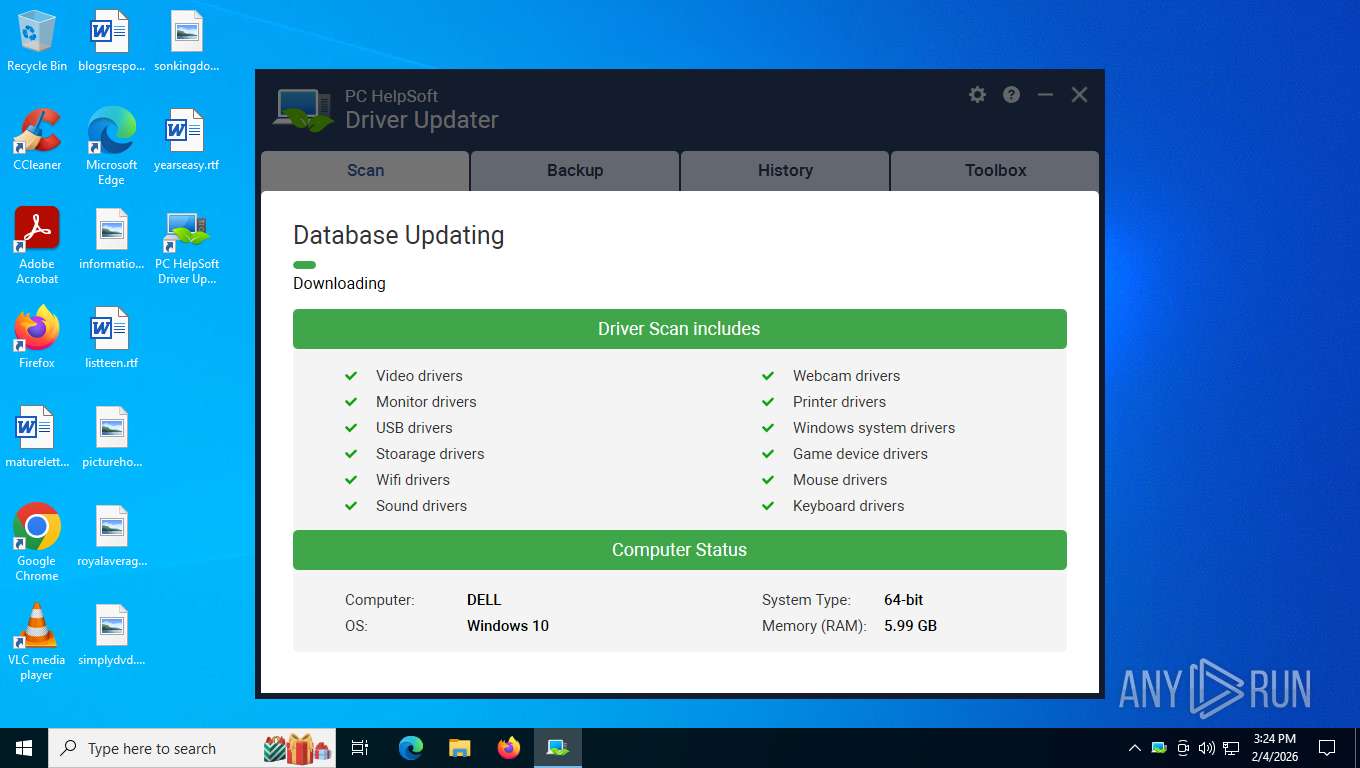1360x768 pixels.
Task: Select listteen.rtf file on desktop
Action: tap(111, 338)
